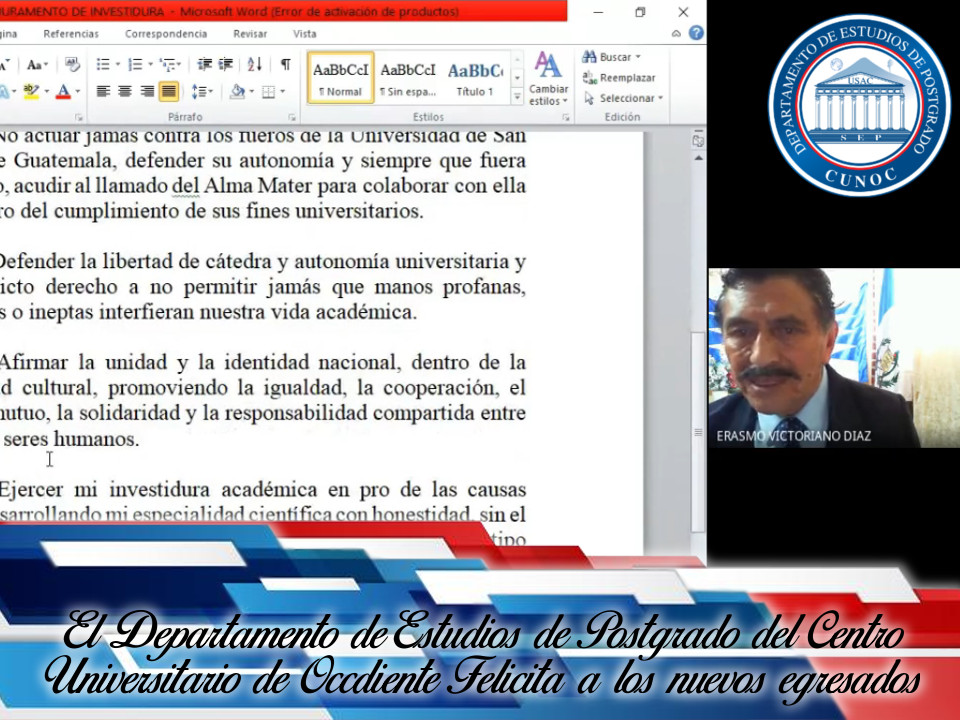Apply the Sin espaciado style
This screenshot has width=960, height=720.
tap(408, 78)
